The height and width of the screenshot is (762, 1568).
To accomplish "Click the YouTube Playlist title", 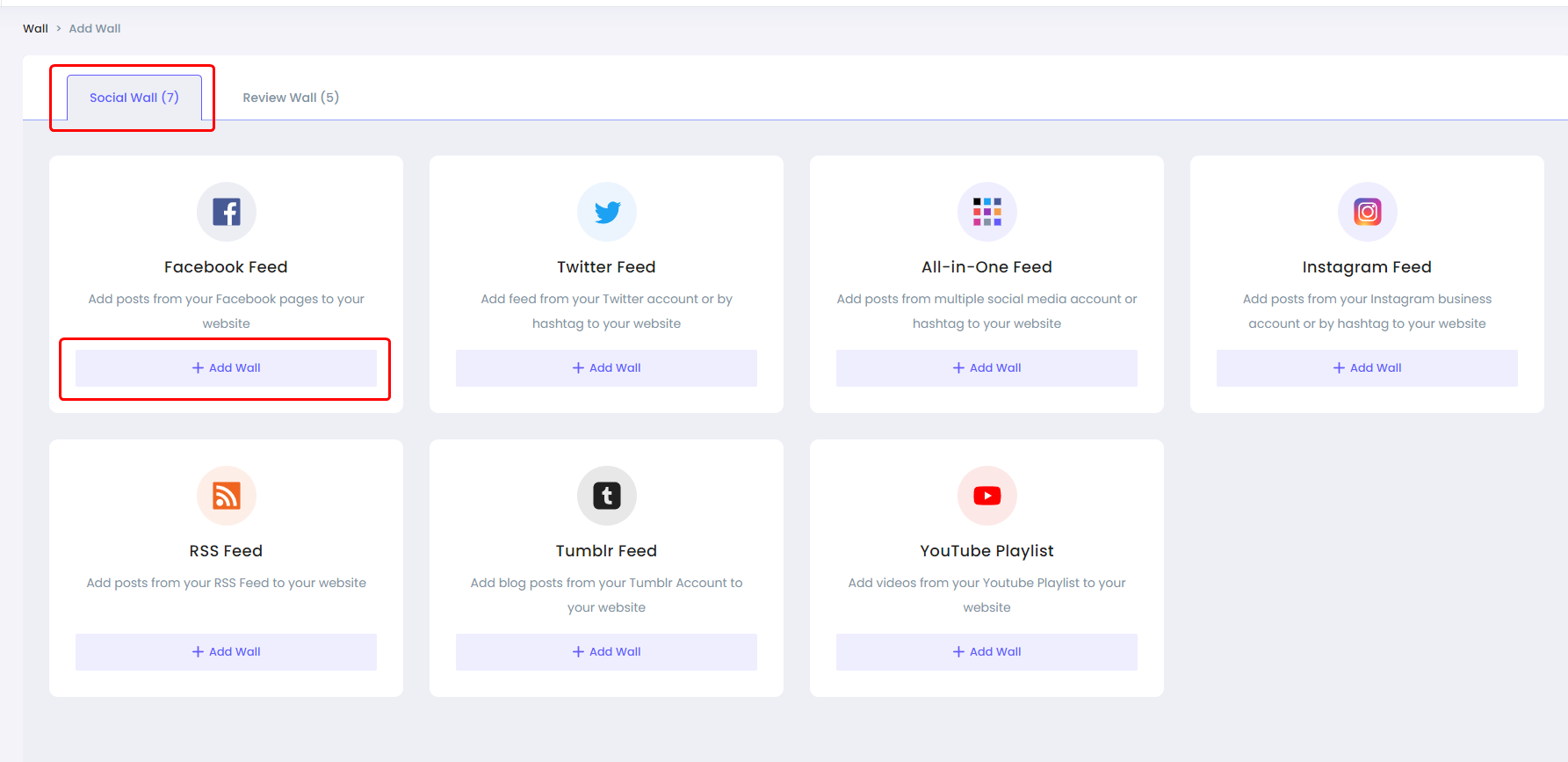I will [986, 551].
